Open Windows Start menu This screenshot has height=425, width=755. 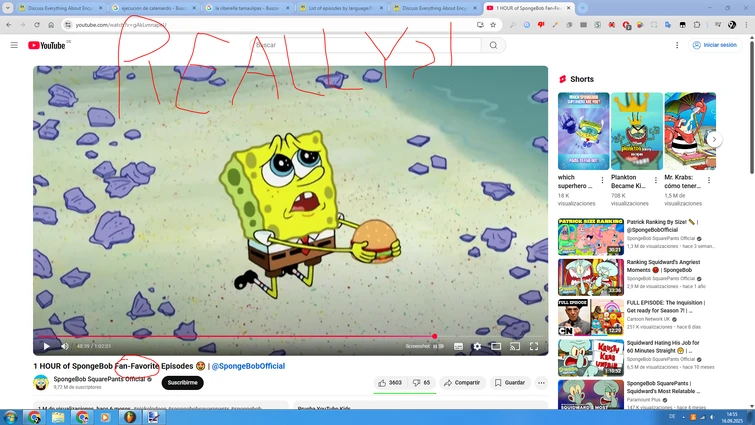coord(10,417)
